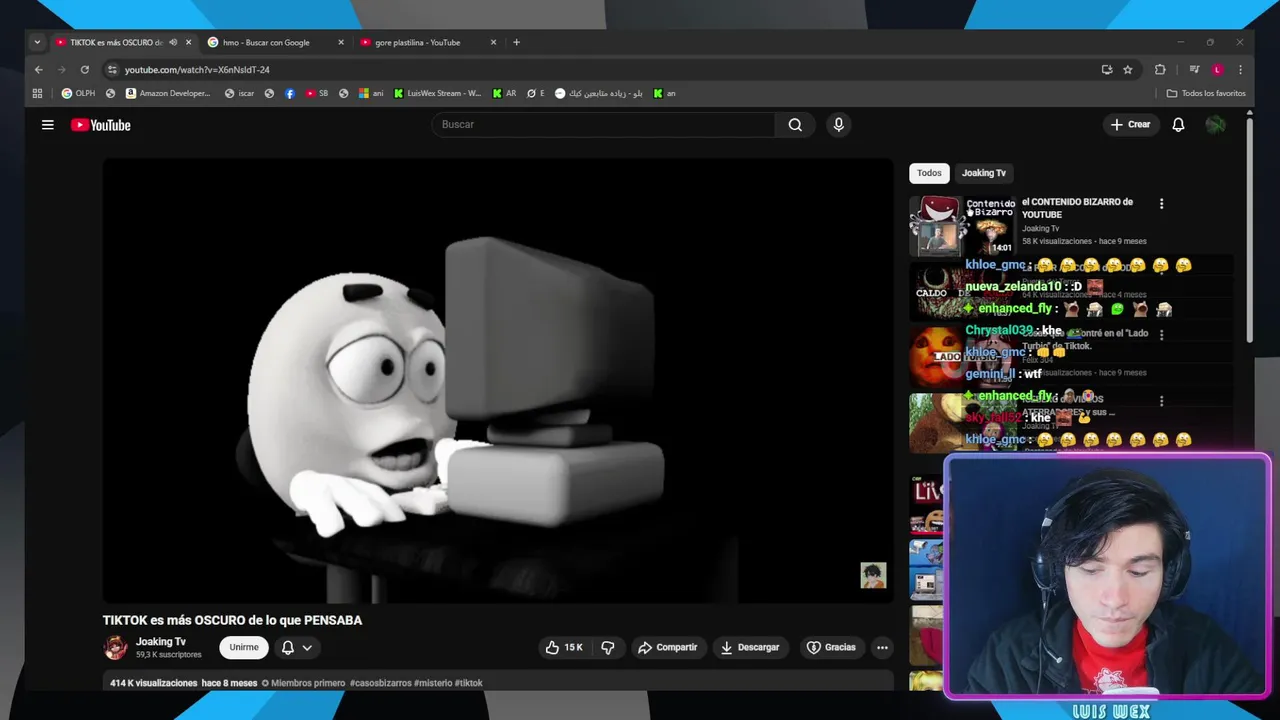Open the OLPH bookmark
Image resolution: width=1280 pixels, height=720 pixels.
coord(79,93)
